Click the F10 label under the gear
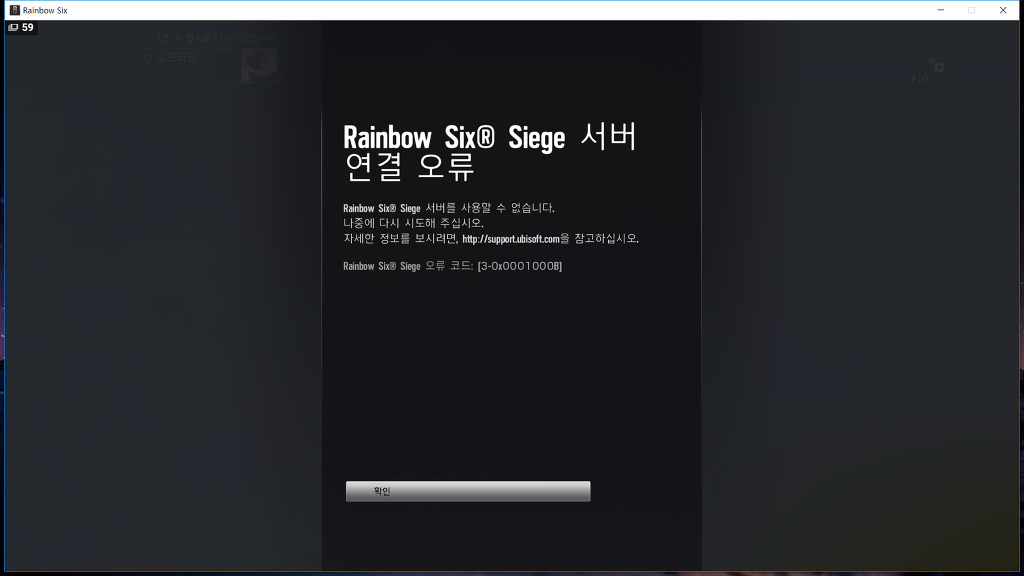1024x576 pixels. [x=919, y=79]
